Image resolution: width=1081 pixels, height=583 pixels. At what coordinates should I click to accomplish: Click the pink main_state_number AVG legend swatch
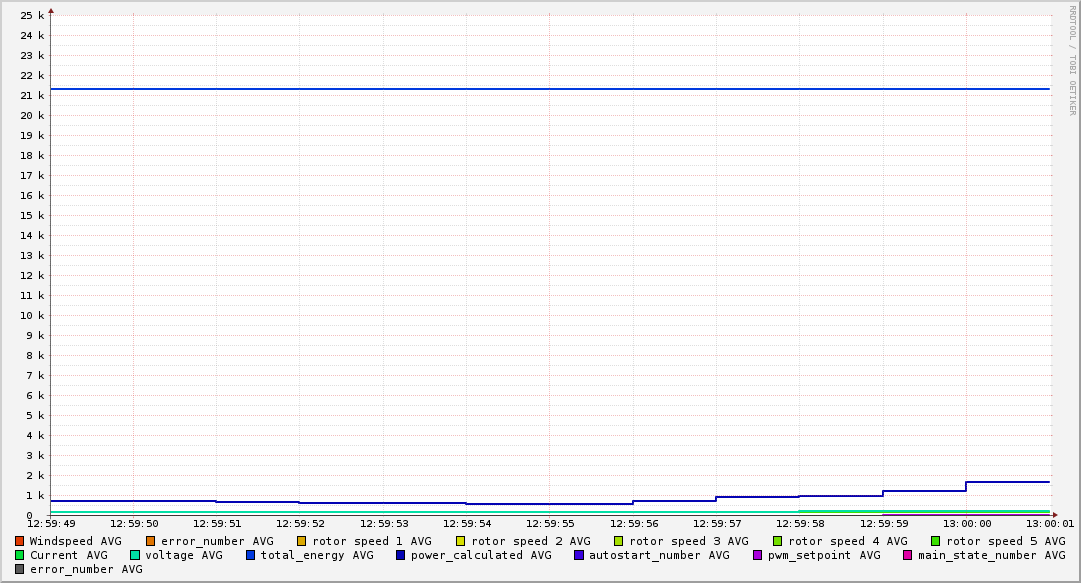coord(908,555)
